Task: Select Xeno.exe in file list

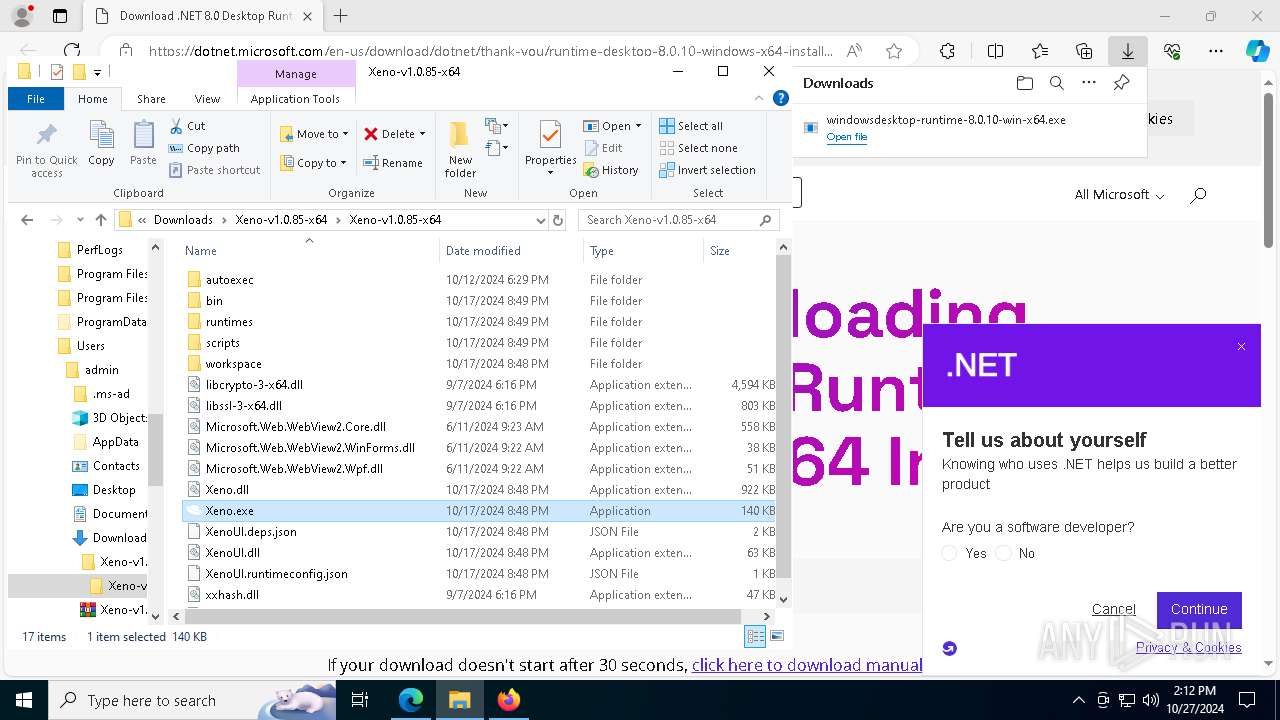Action: tap(479, 511)
